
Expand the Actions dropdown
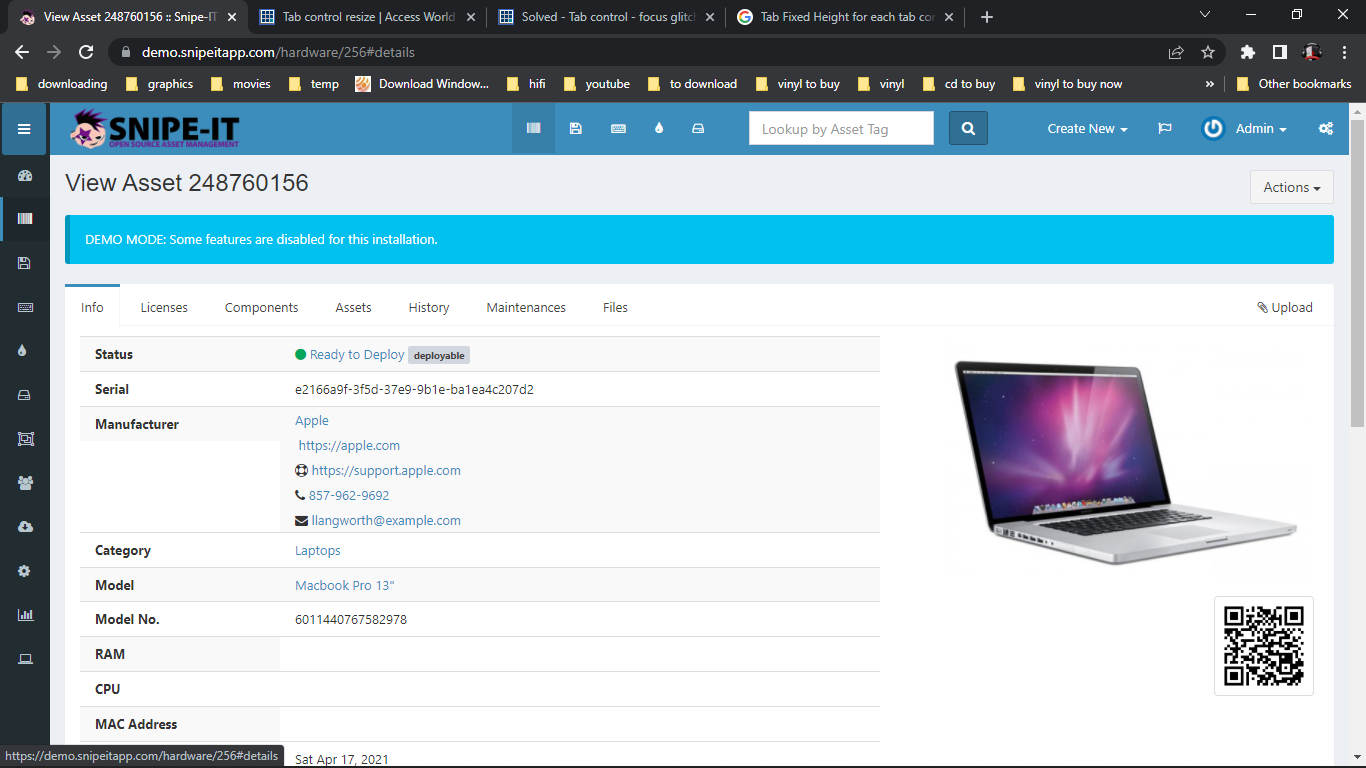pos(1292,187)
